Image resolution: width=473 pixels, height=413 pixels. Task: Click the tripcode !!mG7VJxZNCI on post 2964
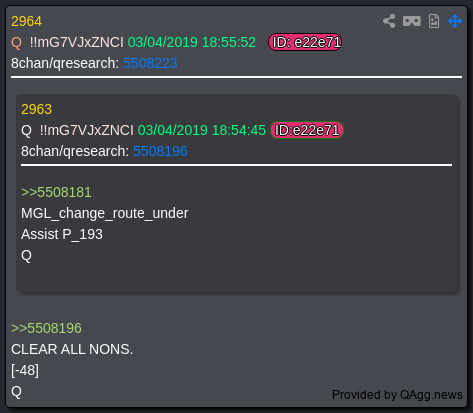[x=76, y=42]
